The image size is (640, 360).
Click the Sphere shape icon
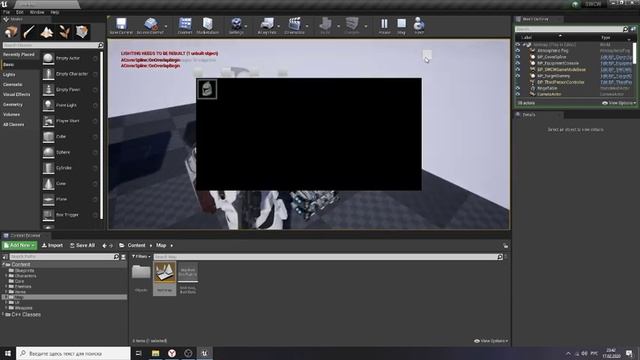pyautogui.click(x=48, y=152)
